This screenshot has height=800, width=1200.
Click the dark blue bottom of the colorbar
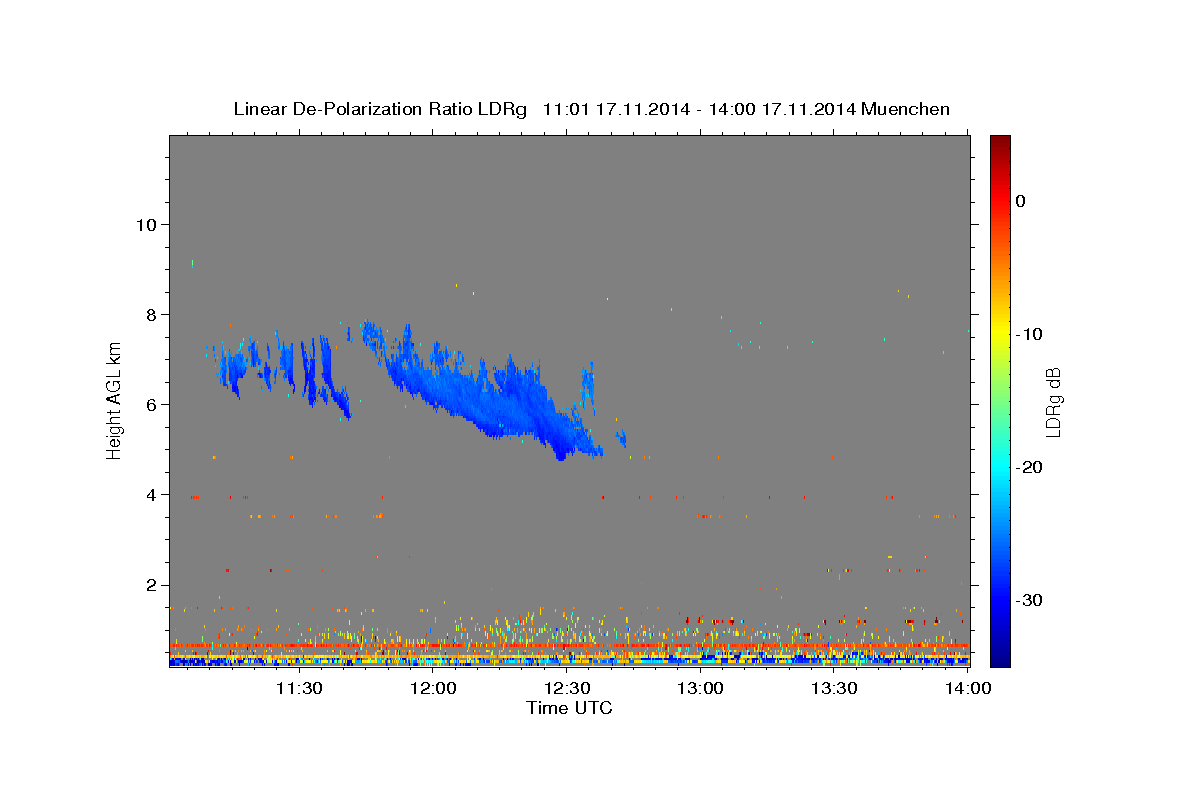1000,655
